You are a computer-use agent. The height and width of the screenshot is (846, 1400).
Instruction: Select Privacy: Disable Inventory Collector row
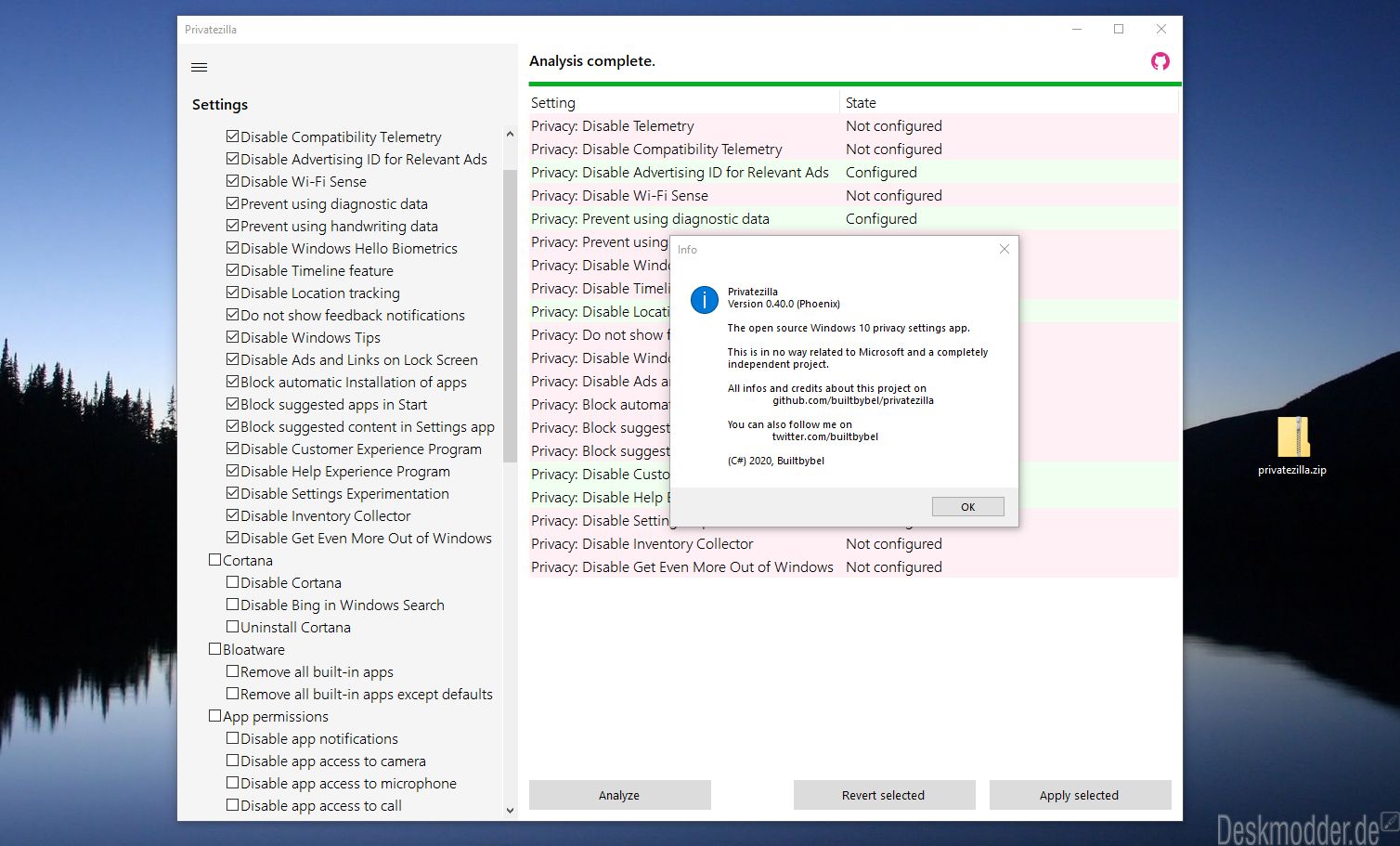pos(853,543)
